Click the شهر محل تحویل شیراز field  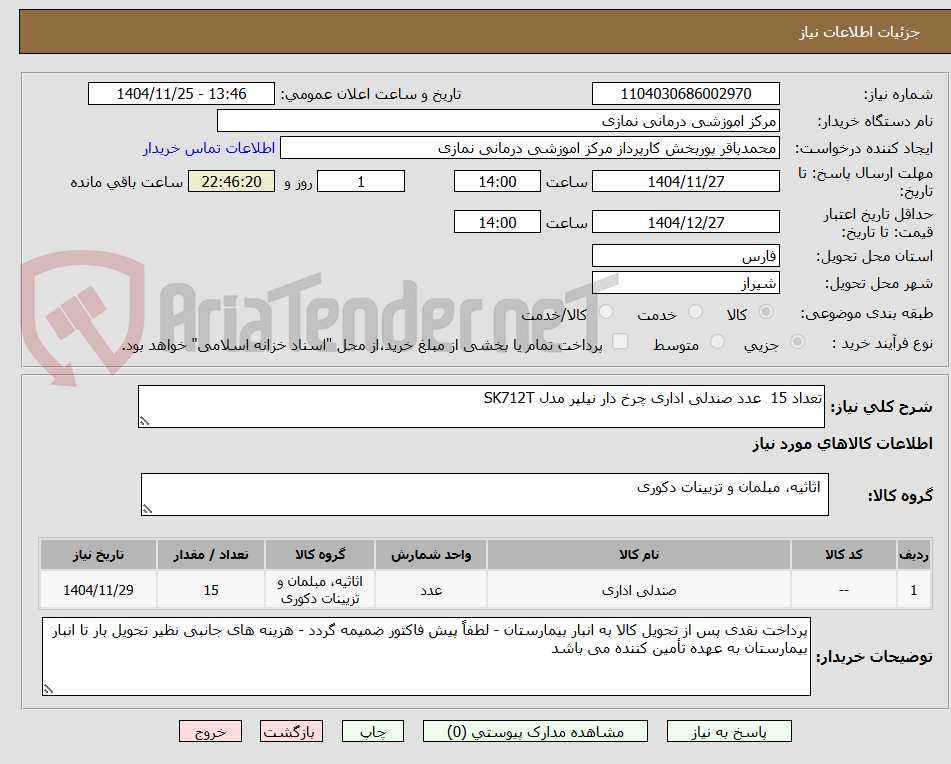click(x=686, y=283)
